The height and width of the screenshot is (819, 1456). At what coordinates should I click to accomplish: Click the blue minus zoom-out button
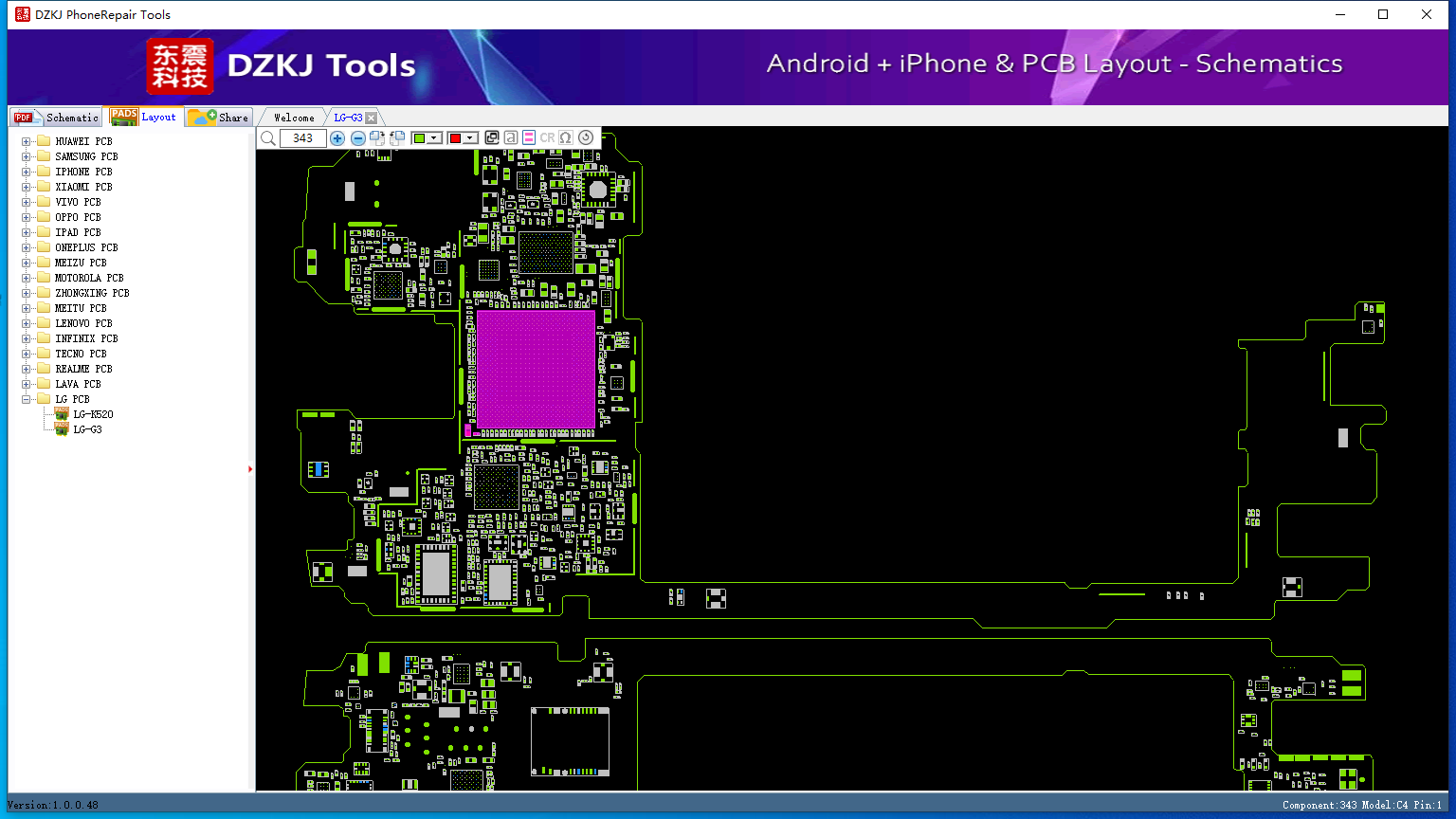(x=357, y=138)
